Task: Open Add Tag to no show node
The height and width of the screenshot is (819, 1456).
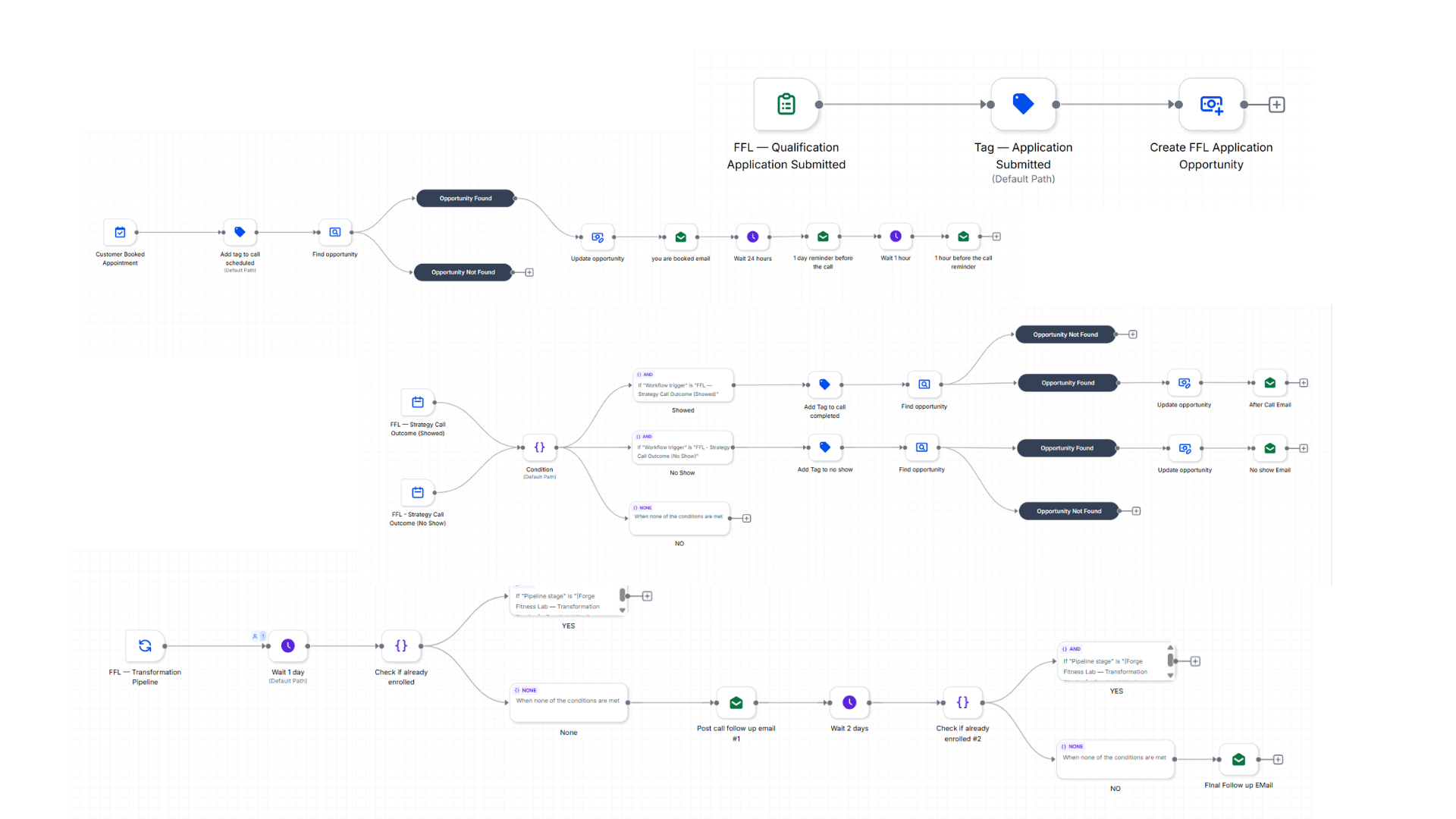Action: [825, 447]
